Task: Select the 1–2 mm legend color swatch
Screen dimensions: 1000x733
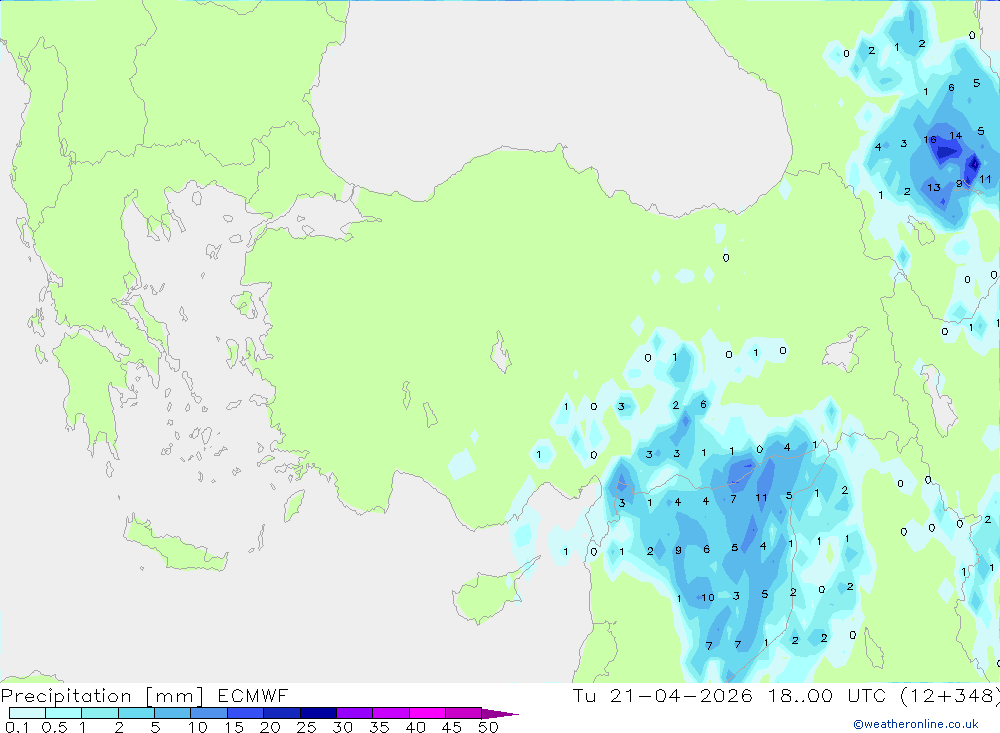Action: pos(99,713)
